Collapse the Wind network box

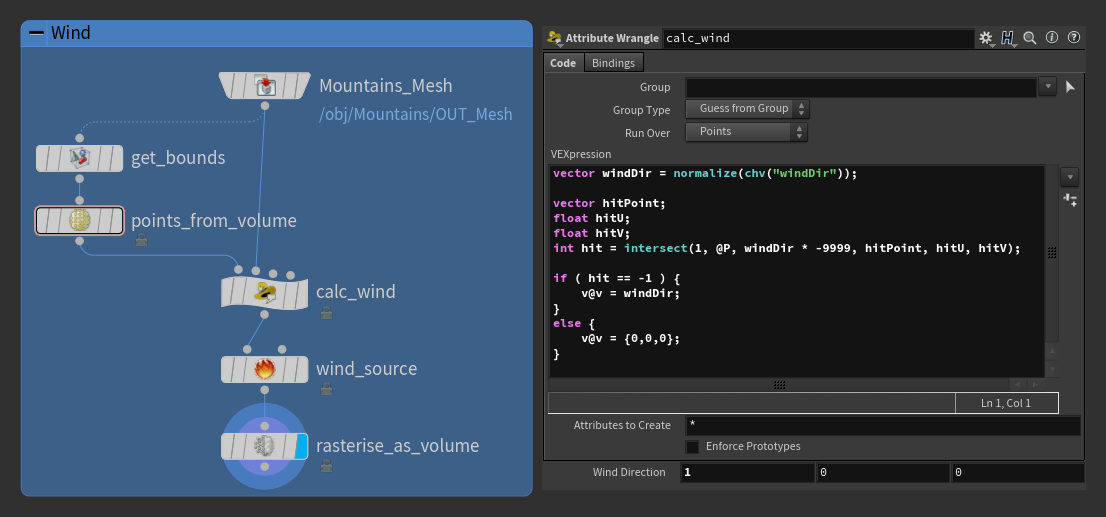coord(37,33)
